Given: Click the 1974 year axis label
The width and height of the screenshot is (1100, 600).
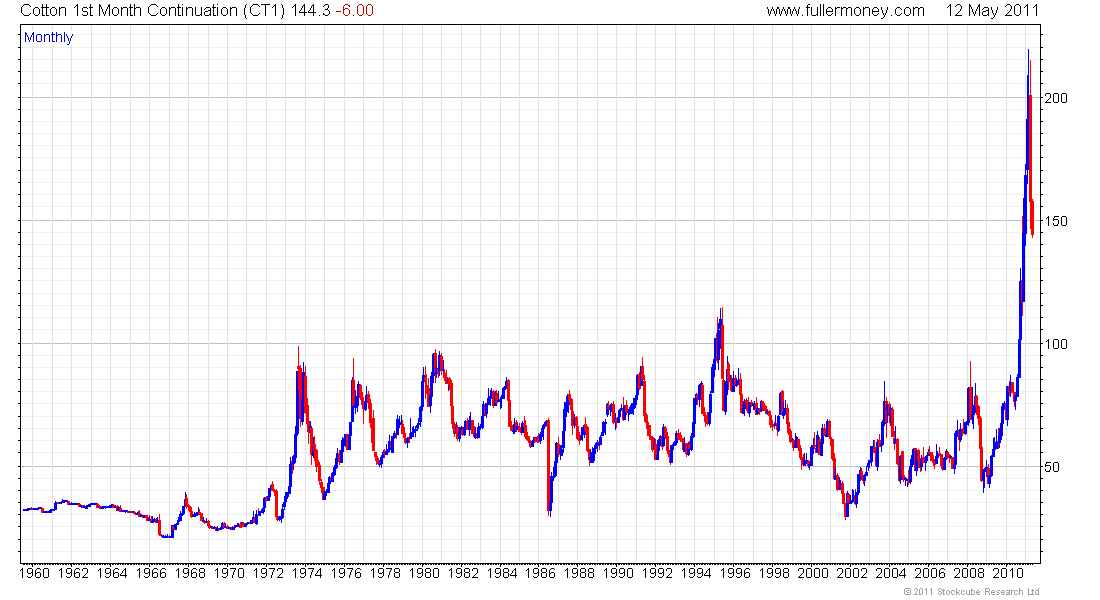Looking at the screenshot, I should click(x=307, y=573).
